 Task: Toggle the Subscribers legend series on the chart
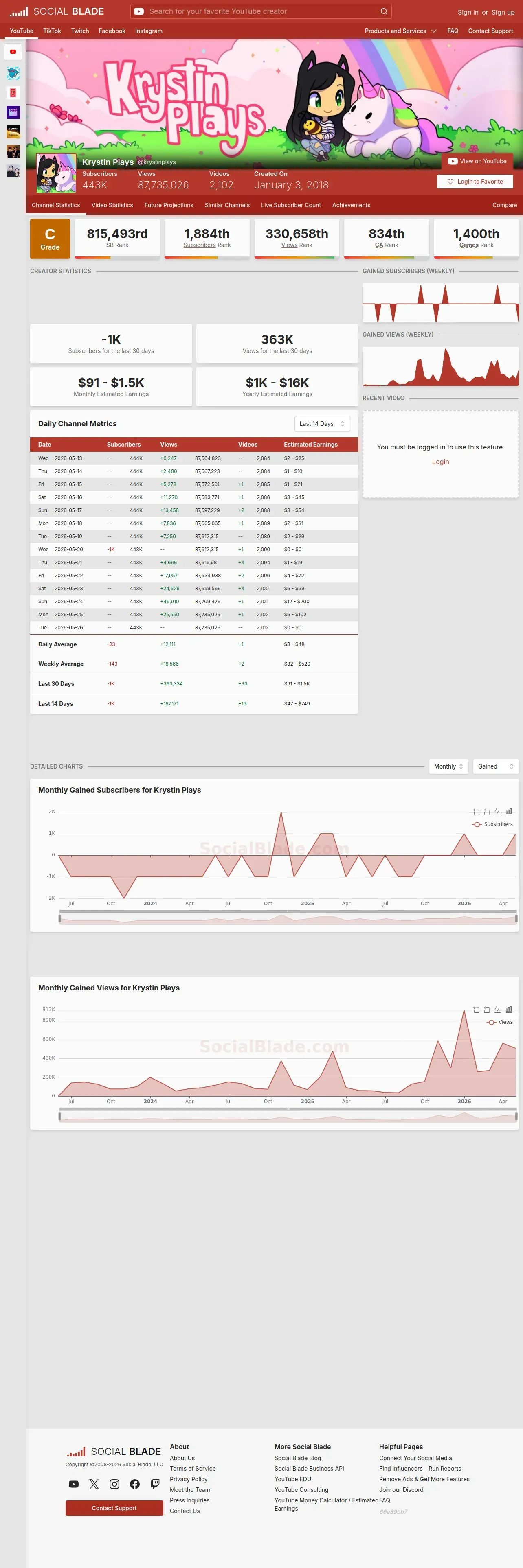[492, 824]
